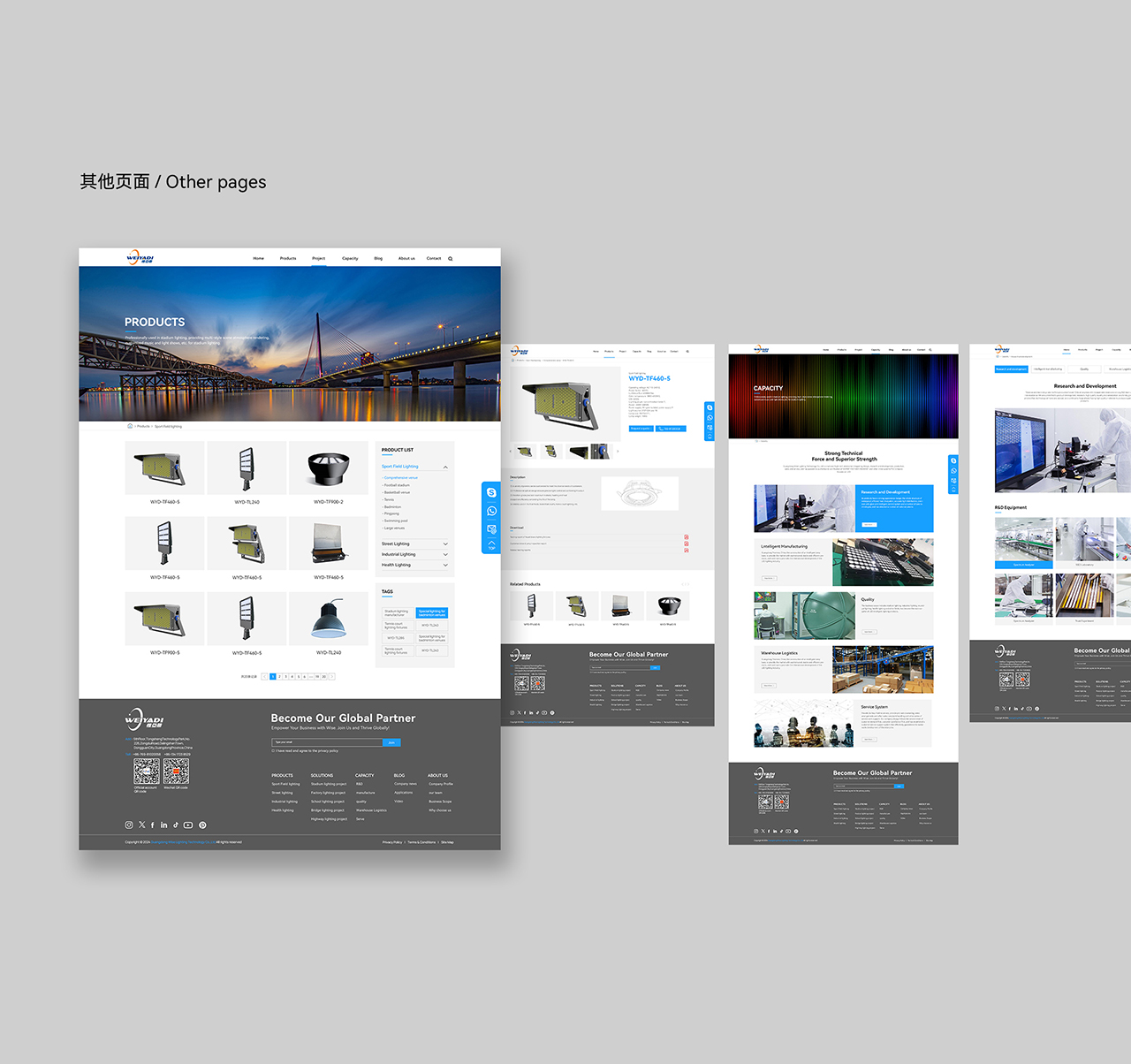Click the Pinterest icon in the large footer
Image resolution: width=1131 pixels, height=1064 pixels.
coord(202,825)
